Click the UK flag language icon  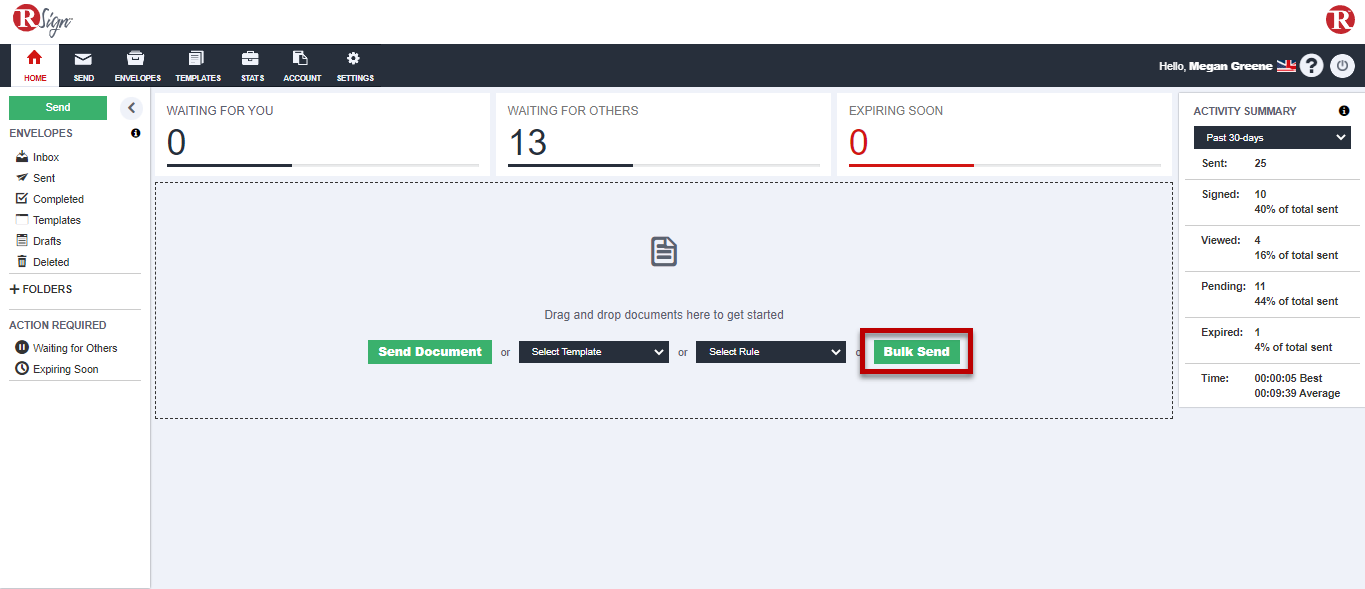coord(1286,66)
